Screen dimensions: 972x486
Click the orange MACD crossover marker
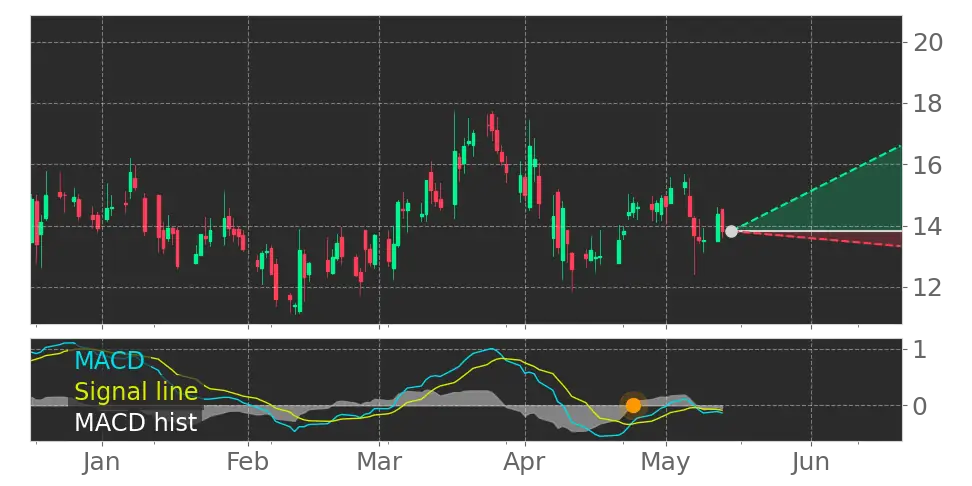point(633,405)
